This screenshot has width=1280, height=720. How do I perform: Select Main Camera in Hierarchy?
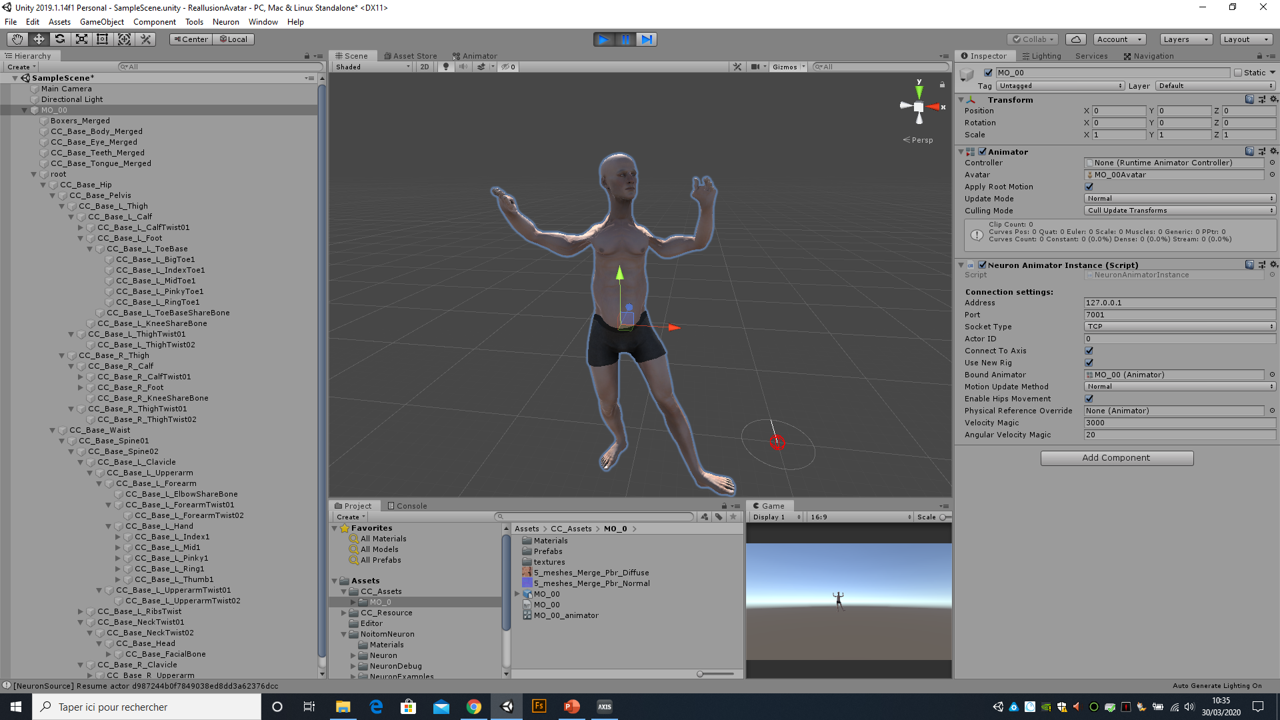pyautogui.click(x=66, y=89)
